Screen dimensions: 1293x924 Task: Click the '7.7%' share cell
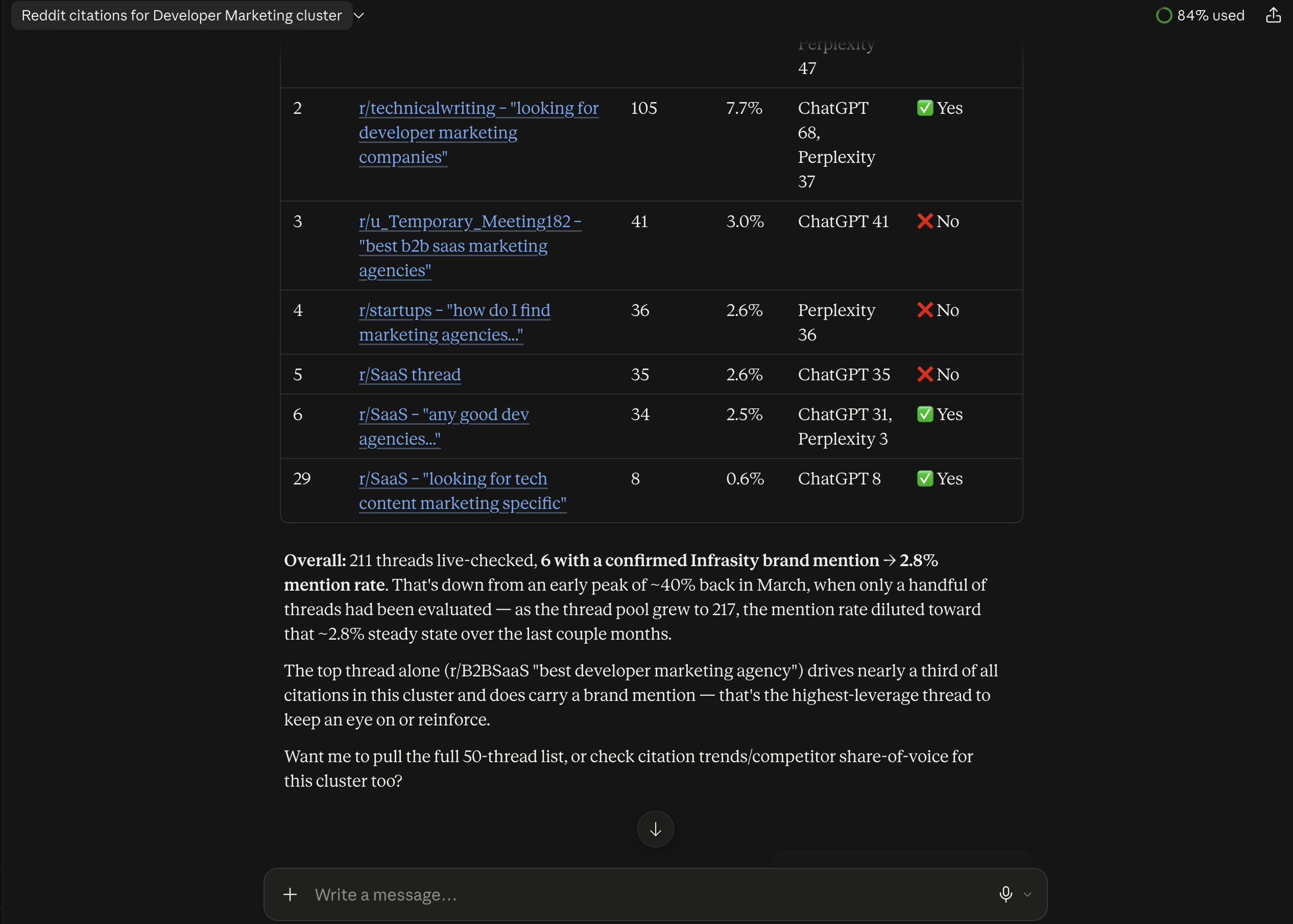point(744,108)
